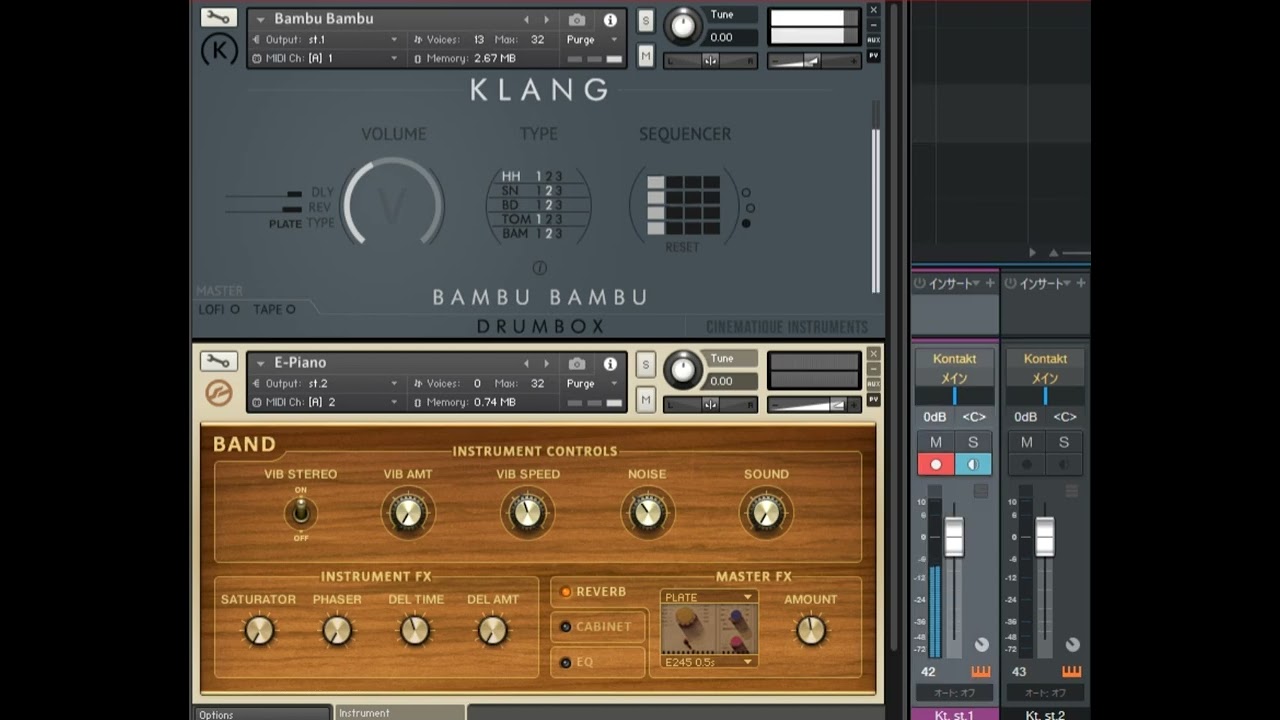Load next preset for Bambu Bambu
The image size is (1280, 720).
[x=546, y=20]
